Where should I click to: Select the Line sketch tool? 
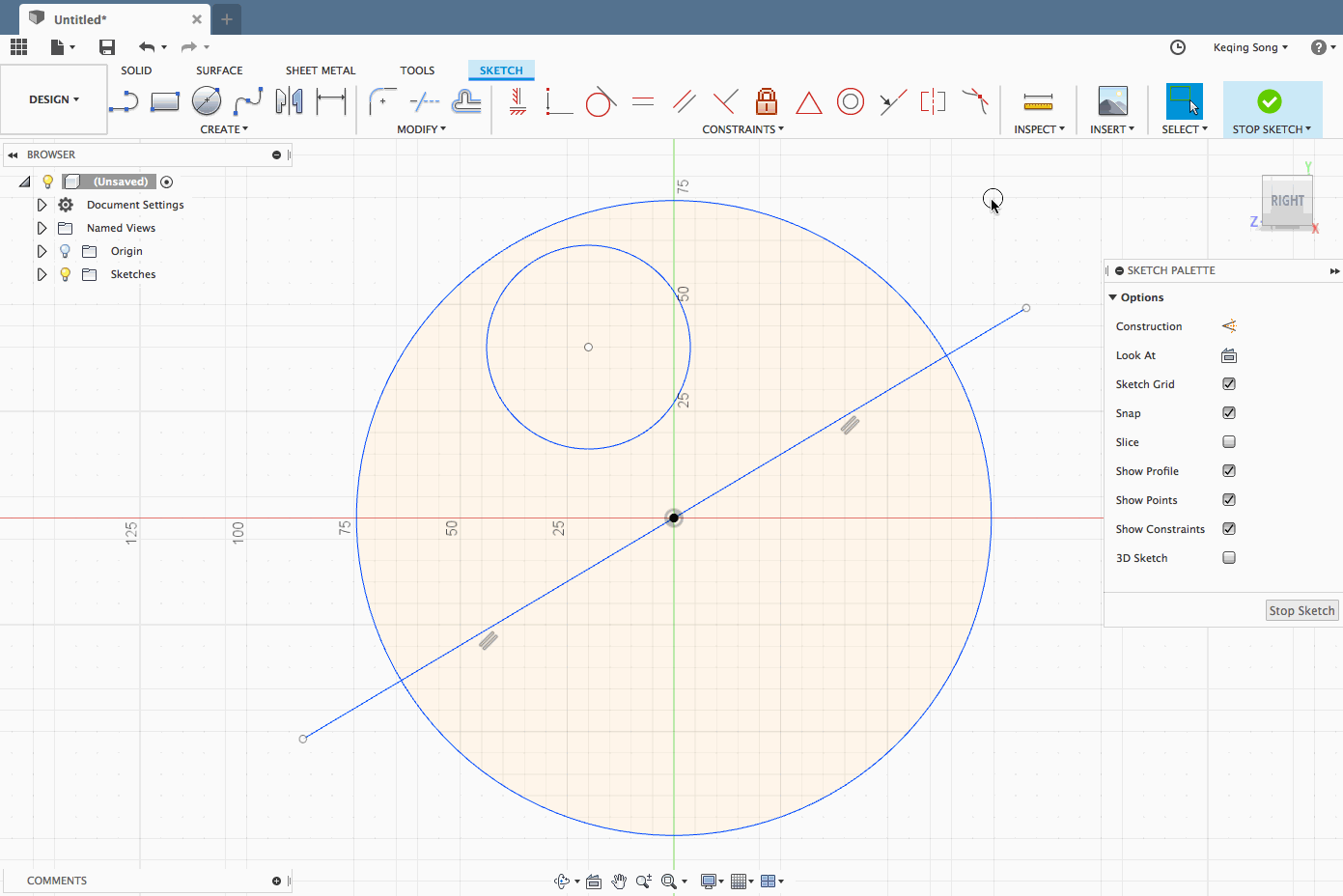[124, 101]
